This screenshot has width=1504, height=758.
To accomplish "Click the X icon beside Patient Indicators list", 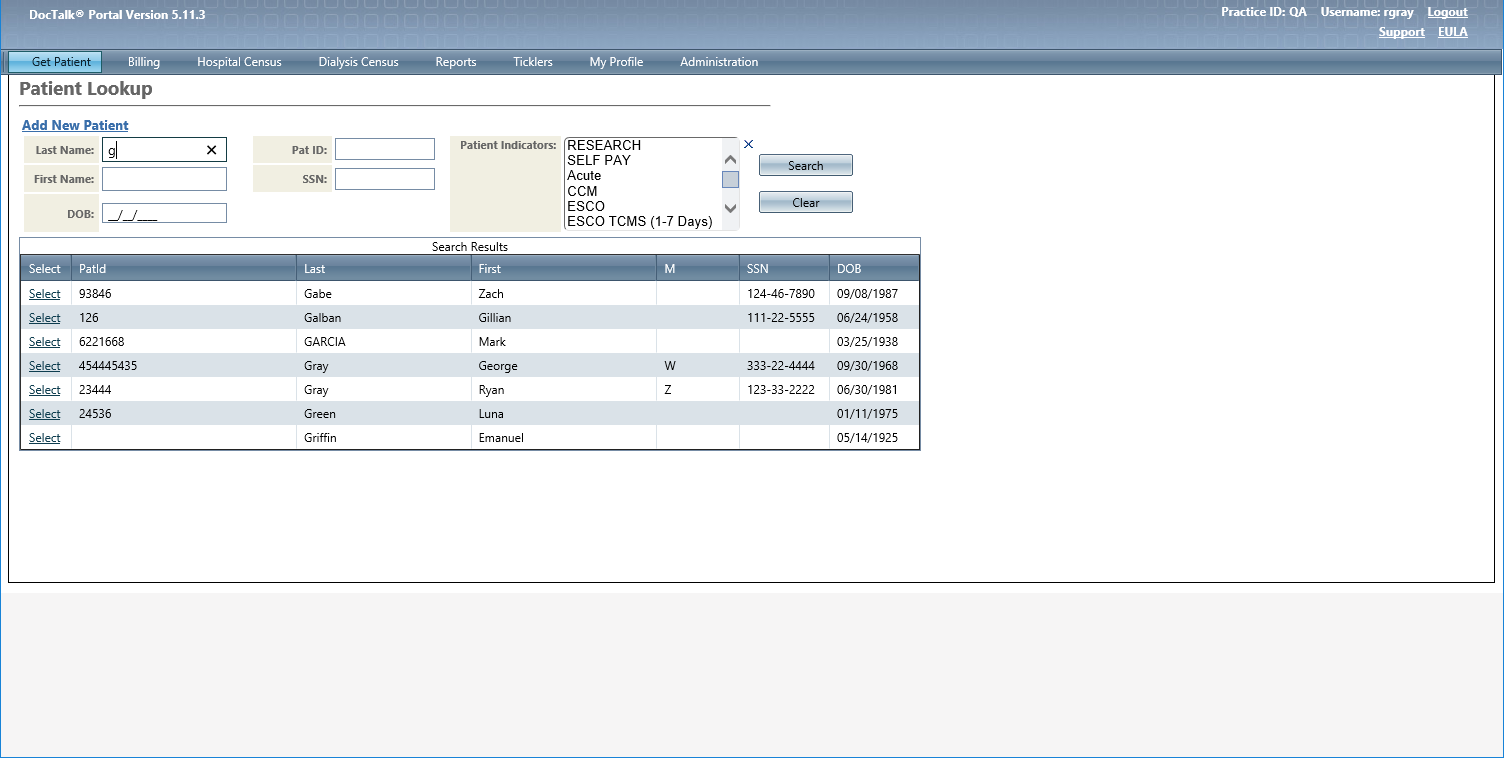I will click(748, 144).
